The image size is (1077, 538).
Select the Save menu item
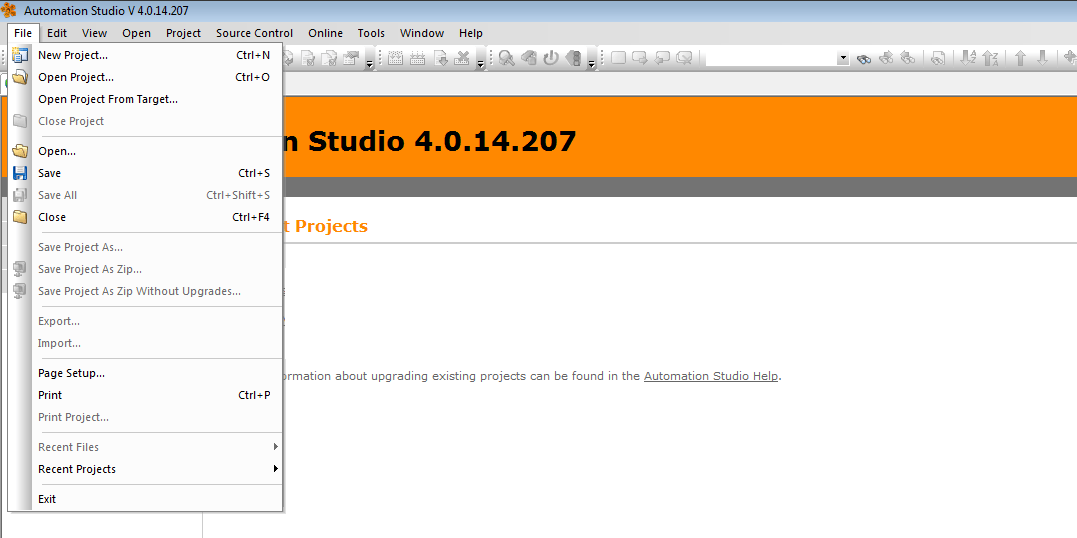[x=146, y=173]
